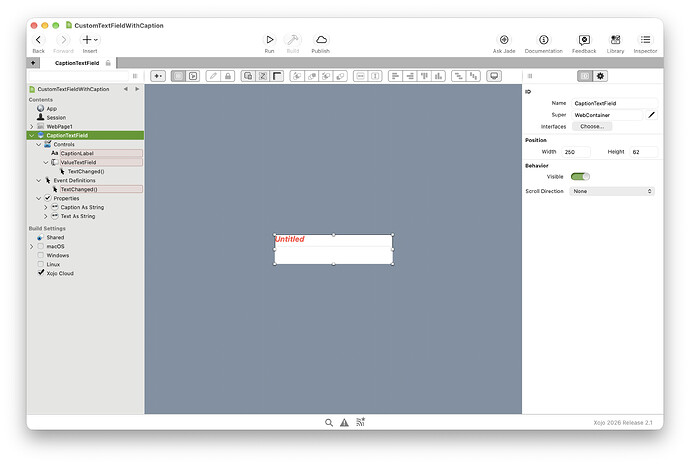Enable the Linux build target checkbox
The image size is (690, 464).
[x=40, y=264]
